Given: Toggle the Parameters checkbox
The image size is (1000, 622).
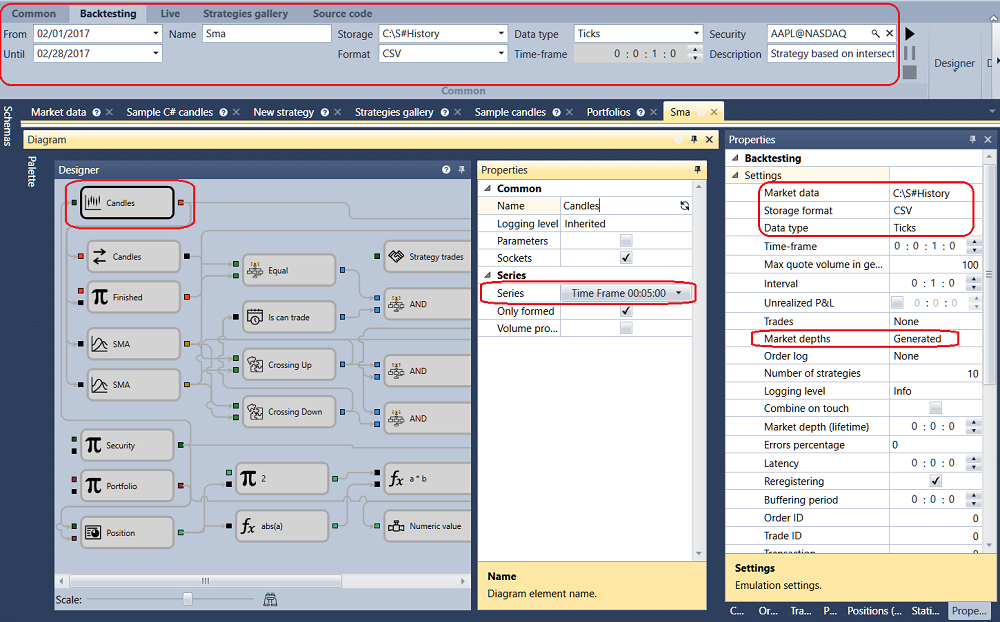Looking at the screenshot, I should 626,241.
